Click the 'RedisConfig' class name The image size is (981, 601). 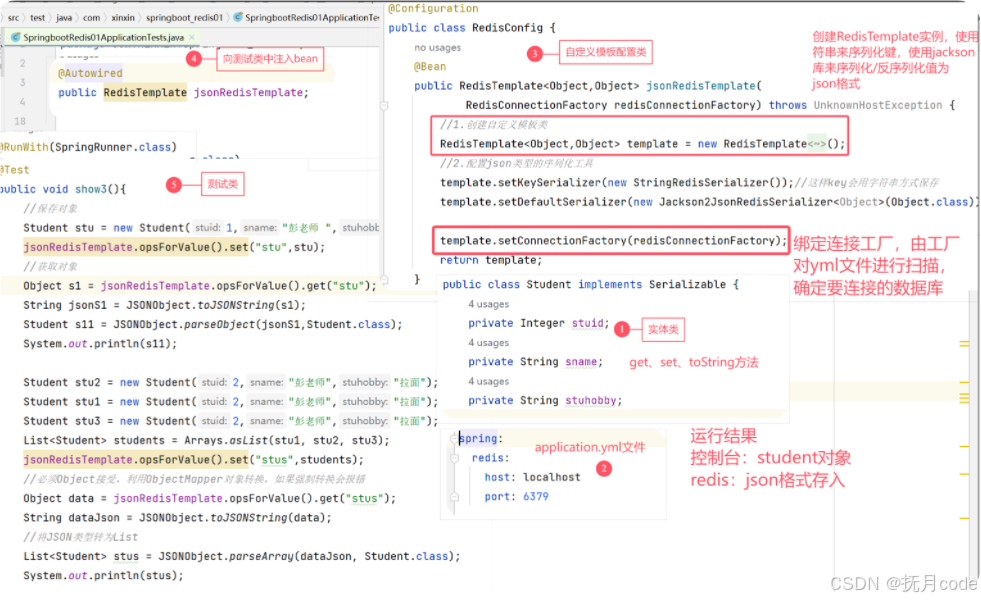(507, 28)
